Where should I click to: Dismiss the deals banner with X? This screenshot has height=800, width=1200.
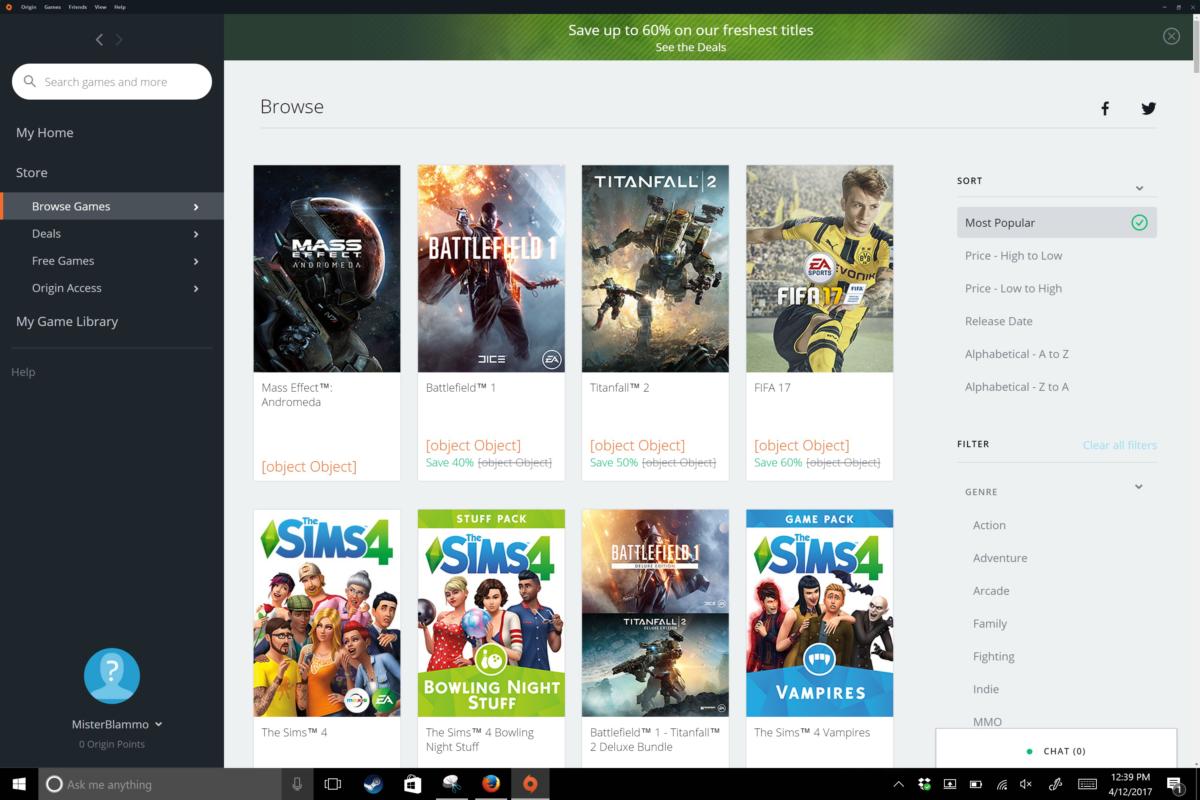(1171, 36)
